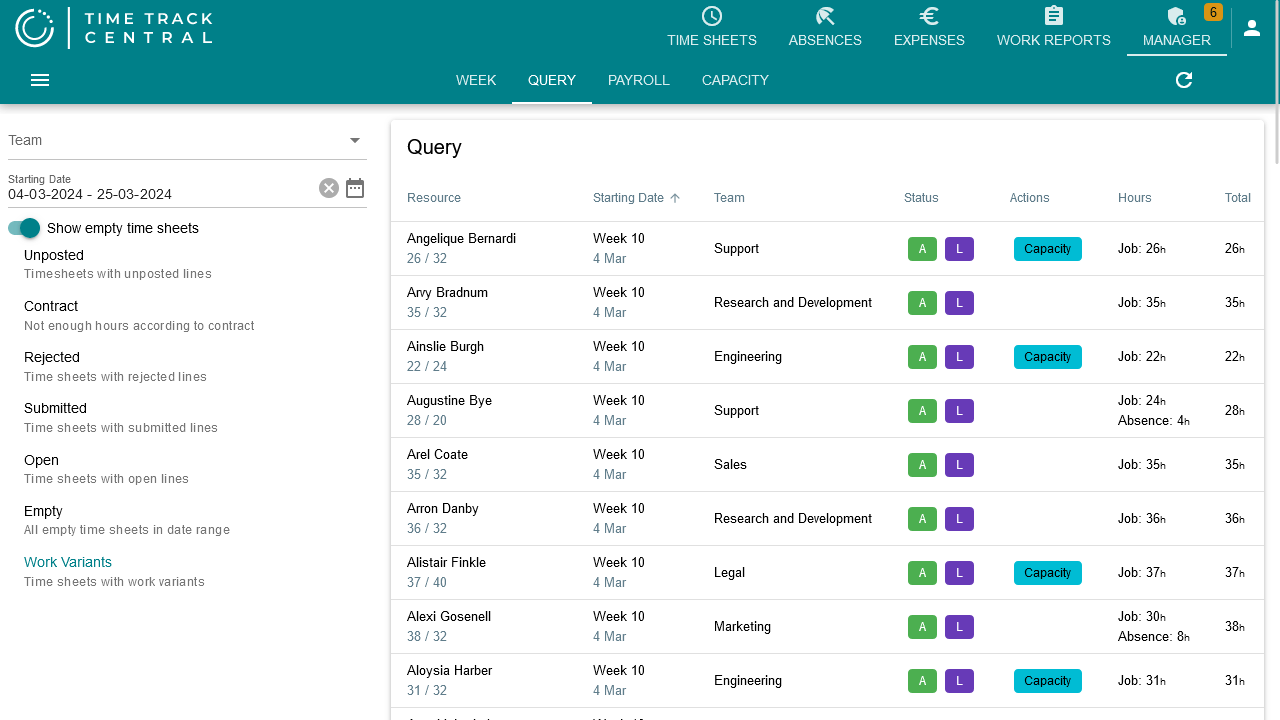The image size is (1280, 720).
Task: Click Capacity button for Aloysia Harber
Action: tap(1048, 681)
